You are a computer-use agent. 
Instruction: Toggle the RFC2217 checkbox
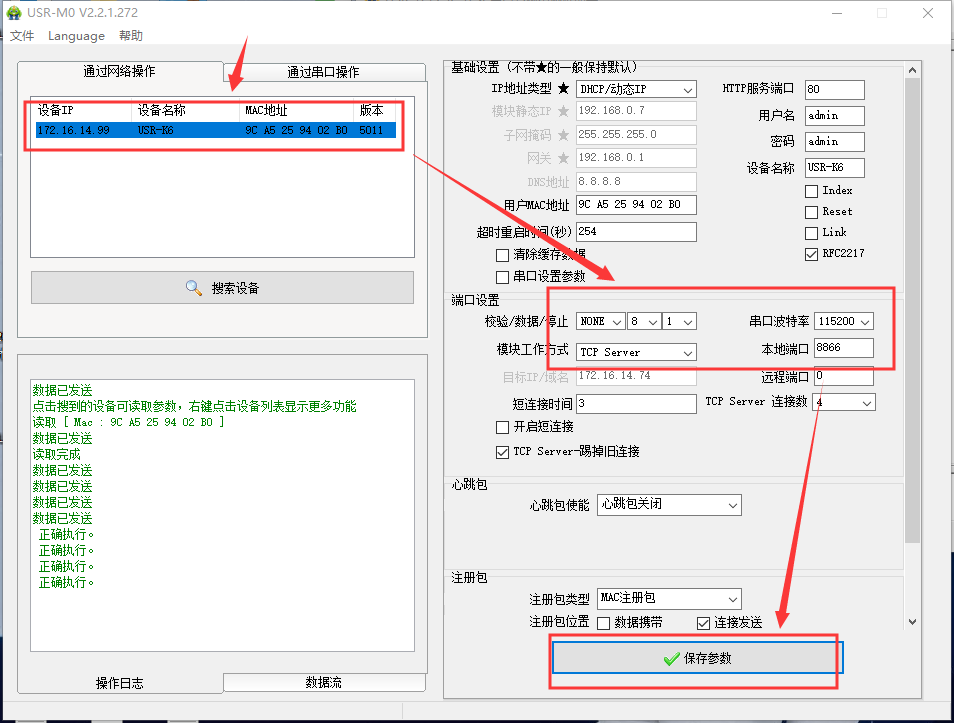(811, 254)
